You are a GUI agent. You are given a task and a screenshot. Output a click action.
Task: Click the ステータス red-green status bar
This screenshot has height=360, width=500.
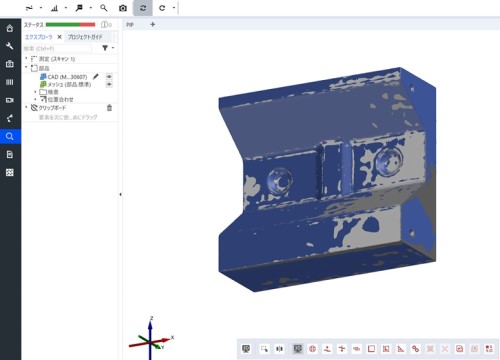click(70, 24)
